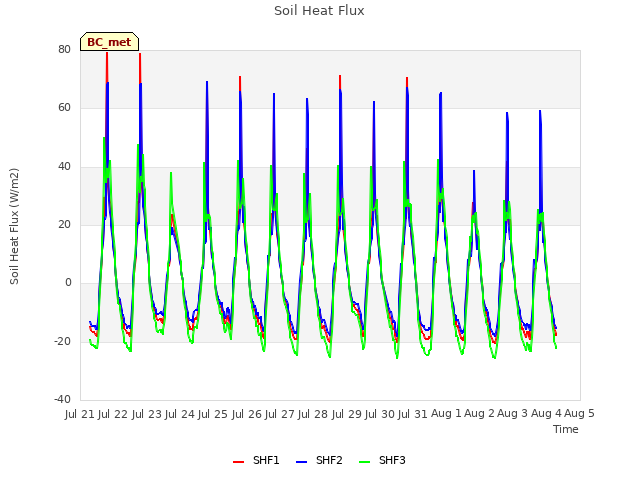Click the x-axis label Jul 21
The height and width of the screenshot is (480, 640).
click(80, 414)
